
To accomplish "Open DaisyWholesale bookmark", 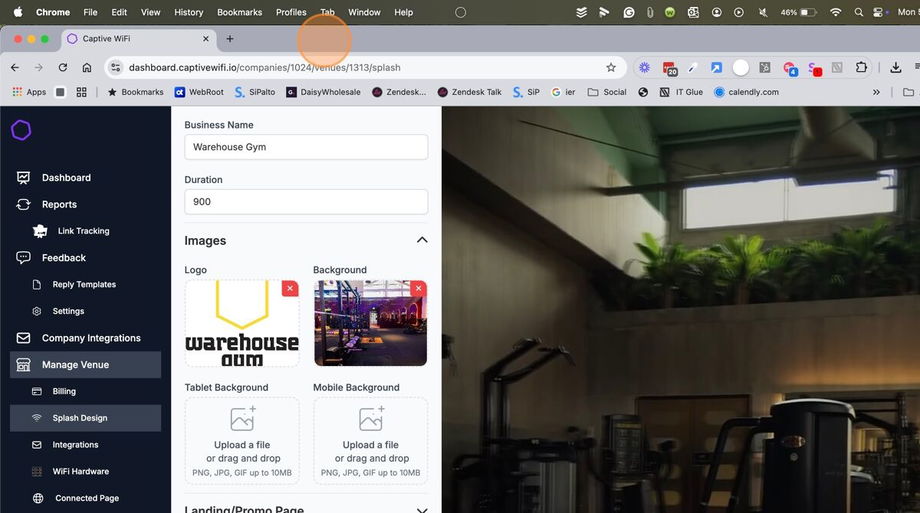I will pyautogui.click(x=323, y=92).
